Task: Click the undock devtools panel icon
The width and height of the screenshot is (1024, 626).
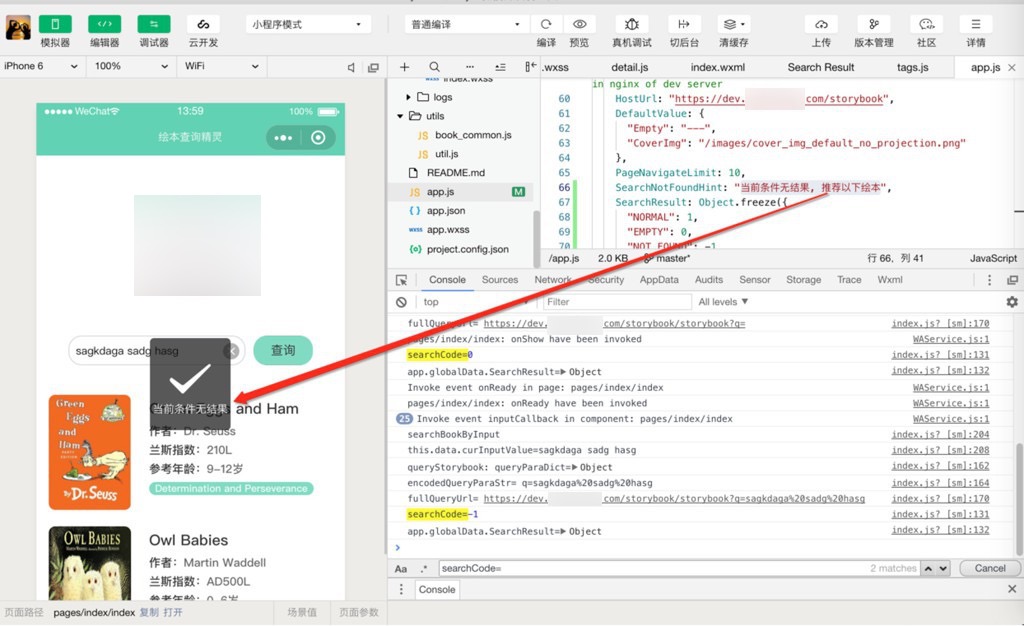Action: click(1012, 280)
